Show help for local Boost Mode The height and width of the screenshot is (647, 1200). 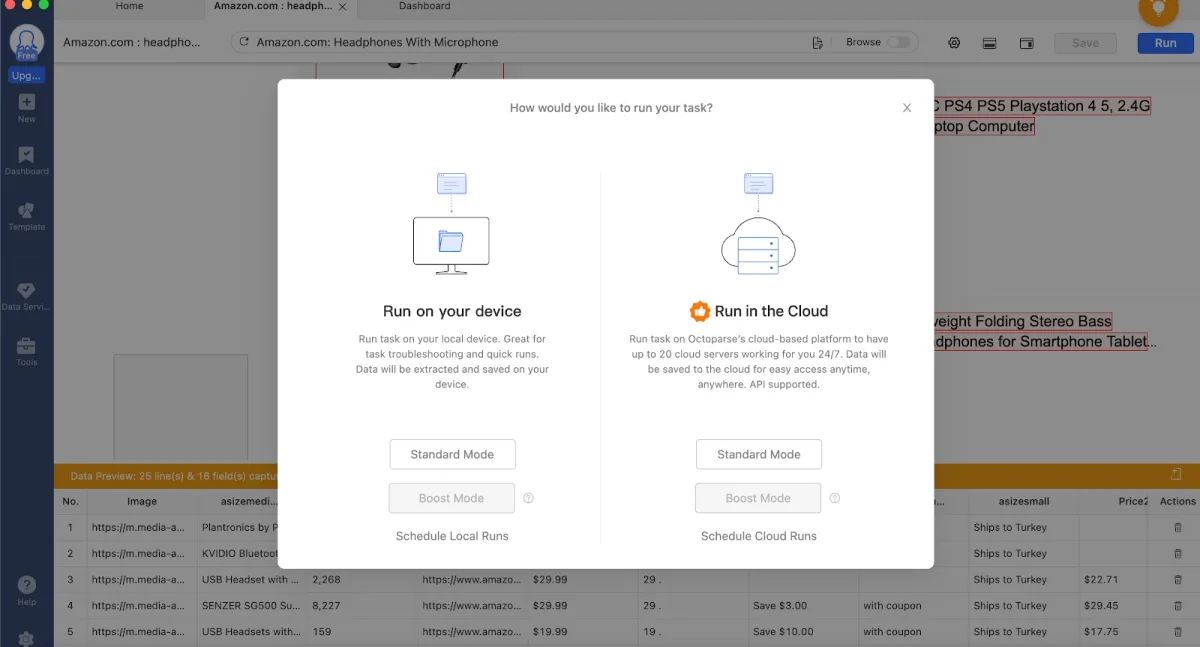529,498
